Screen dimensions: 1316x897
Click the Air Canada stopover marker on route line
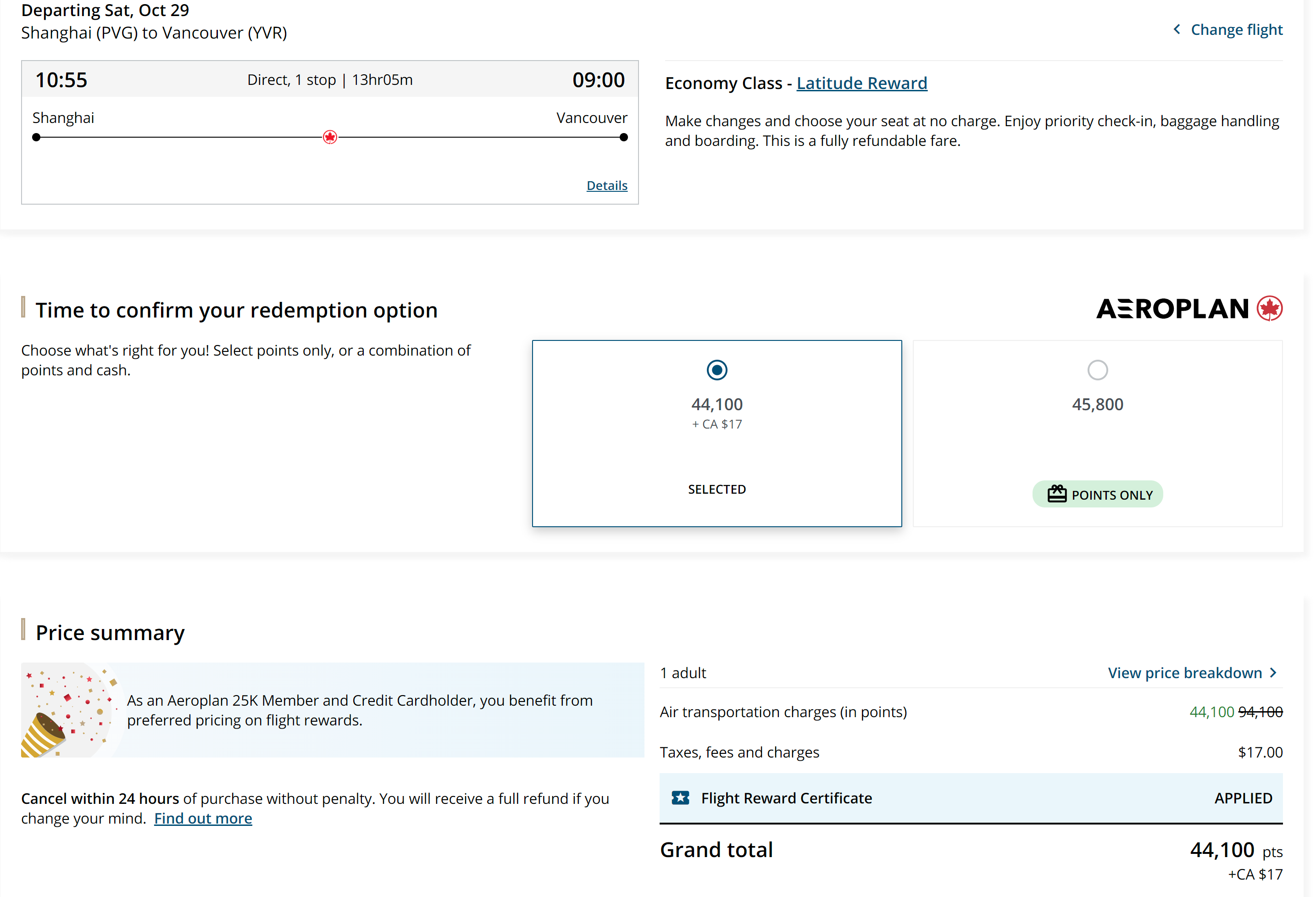(x=330, y=137)
